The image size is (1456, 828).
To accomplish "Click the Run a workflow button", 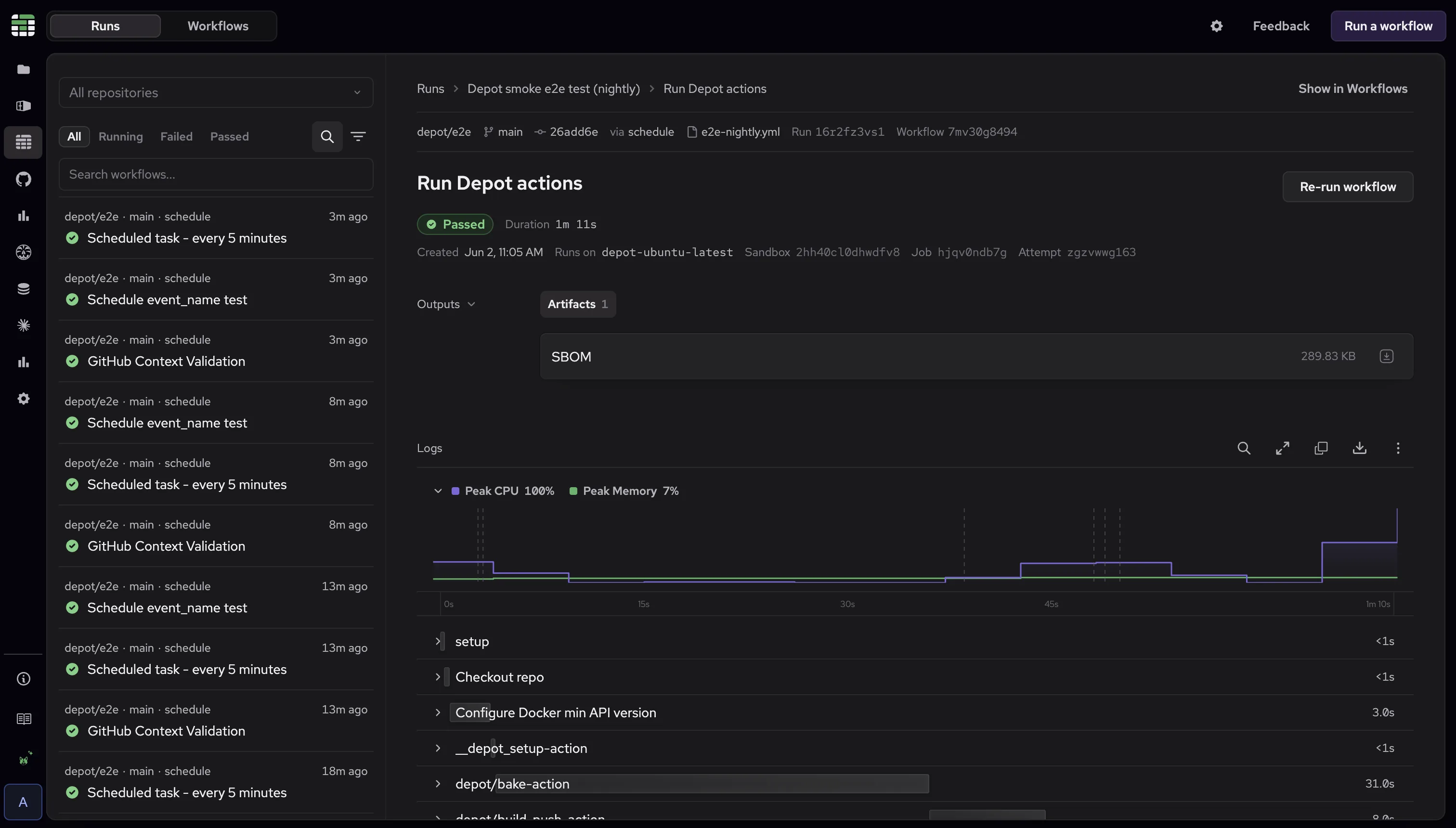I will coord(1388,26).
